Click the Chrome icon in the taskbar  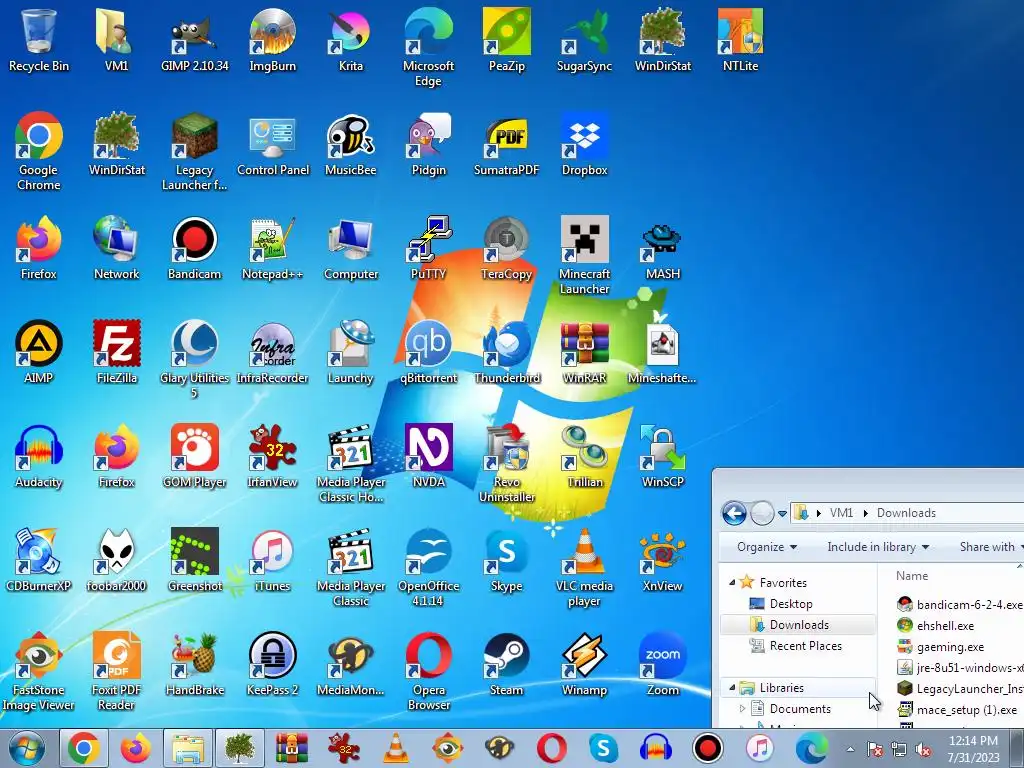[84, 748]
